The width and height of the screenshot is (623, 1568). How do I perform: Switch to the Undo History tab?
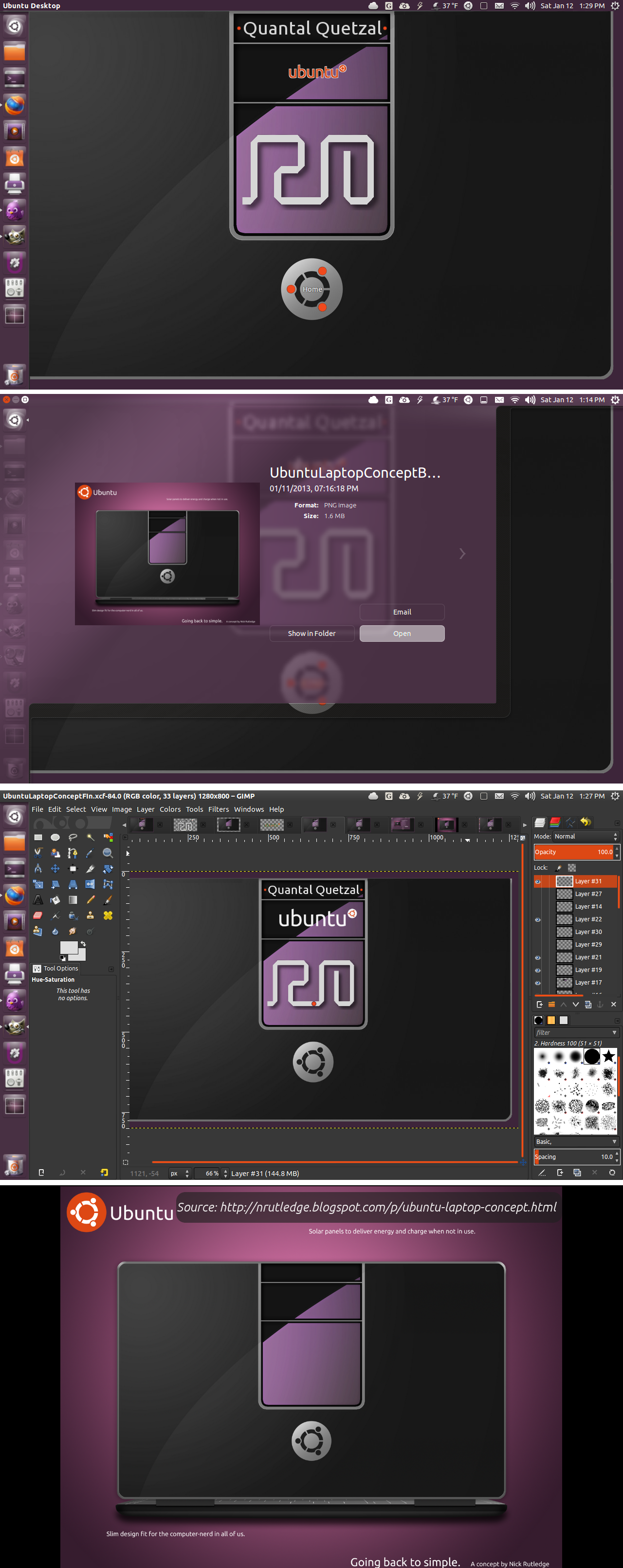pyautogui.click(x=585, y=822)
